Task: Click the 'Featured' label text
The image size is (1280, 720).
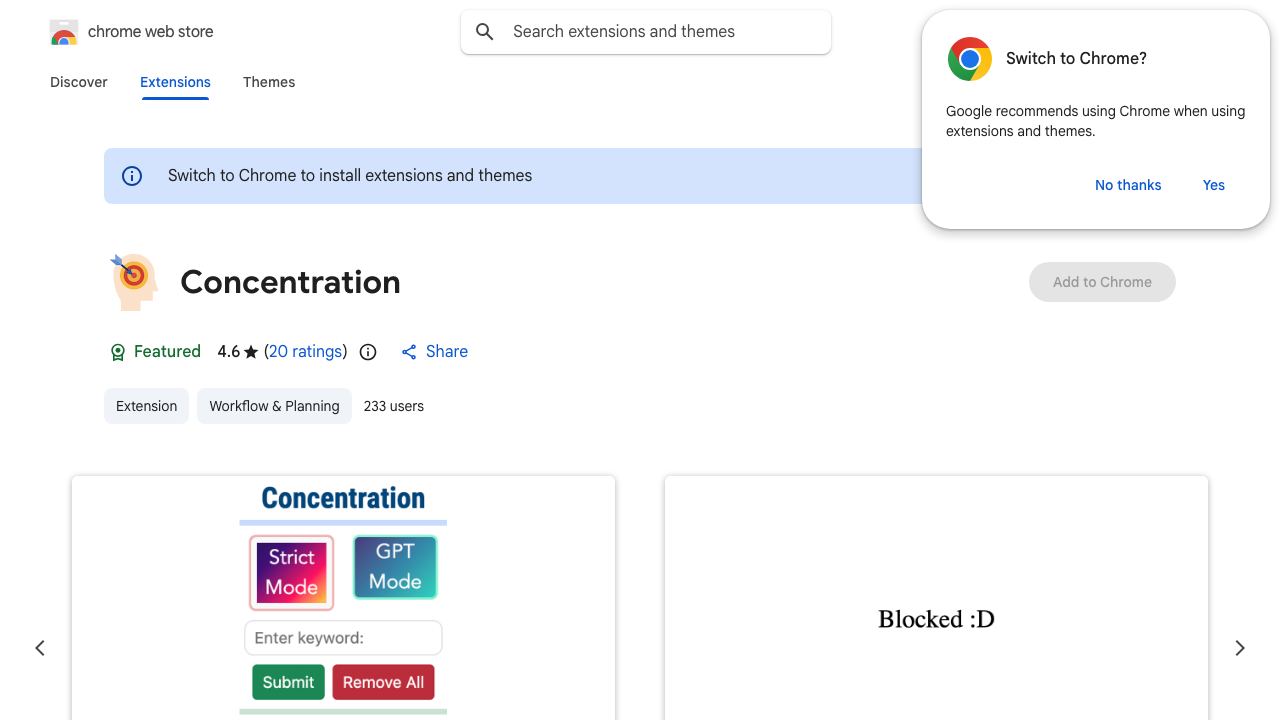Action: tap(167, 352)
